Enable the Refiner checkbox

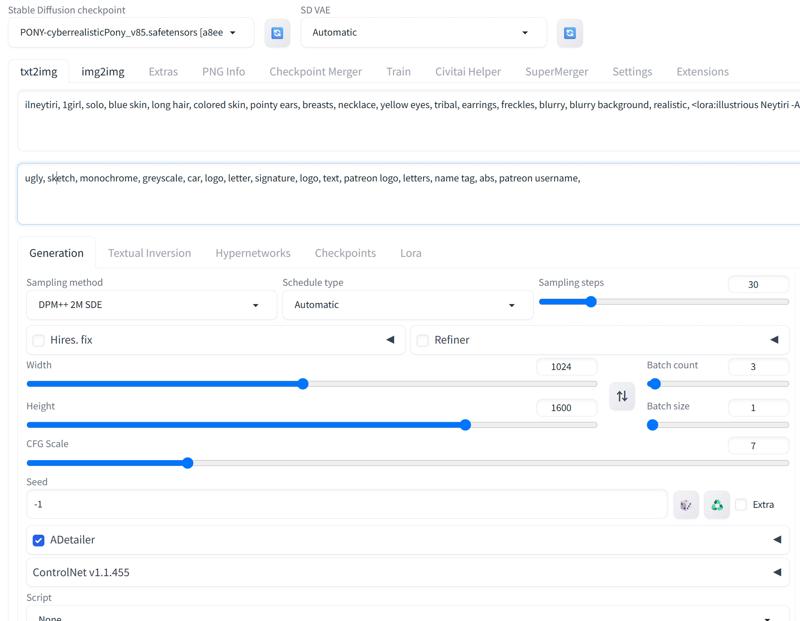click(423, 340)
